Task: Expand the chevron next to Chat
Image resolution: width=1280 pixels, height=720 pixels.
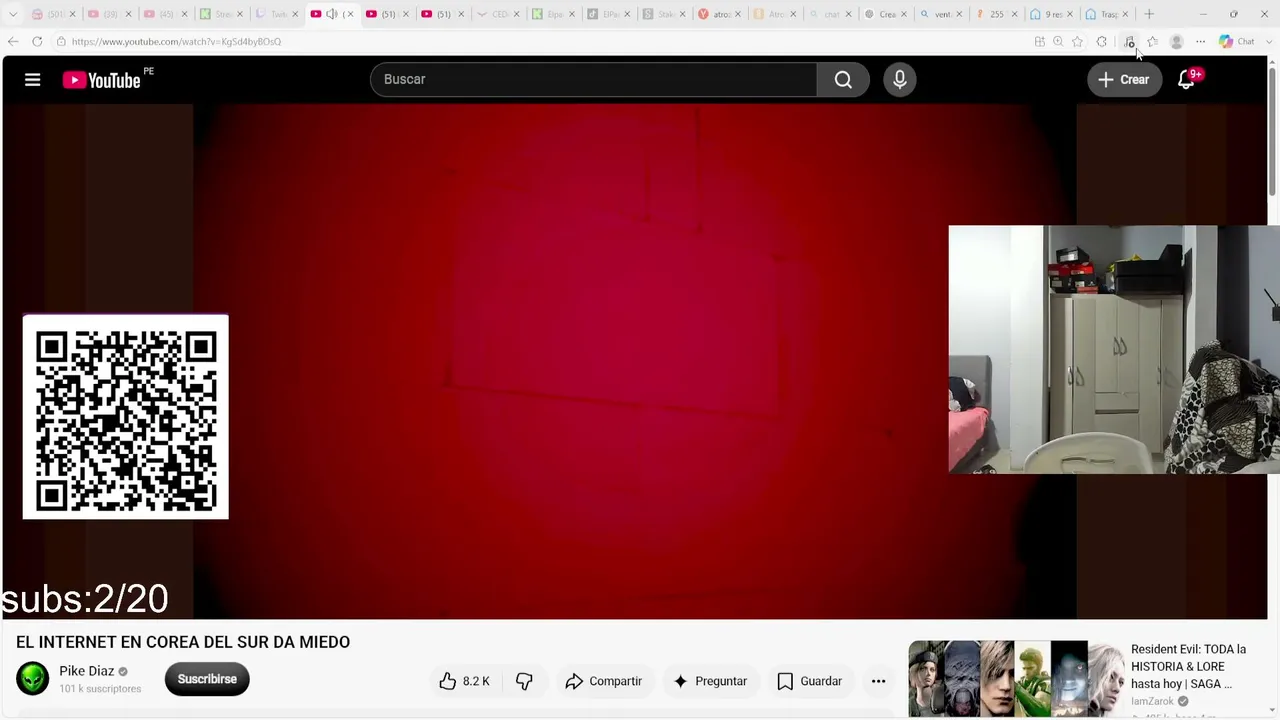Action: tap(1270, 42)
